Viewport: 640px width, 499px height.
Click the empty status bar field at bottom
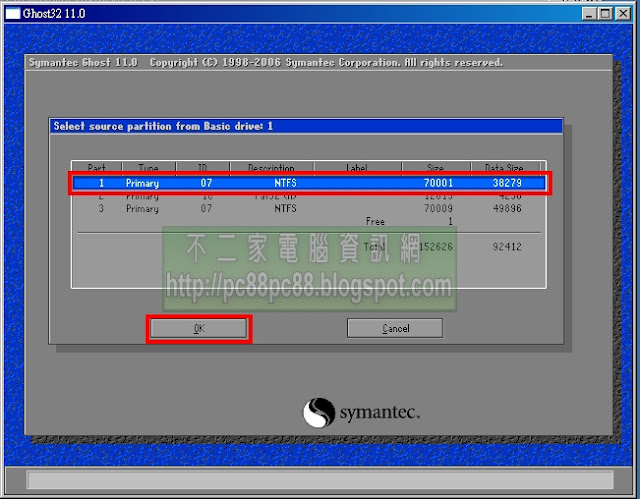tap(320, 480)
